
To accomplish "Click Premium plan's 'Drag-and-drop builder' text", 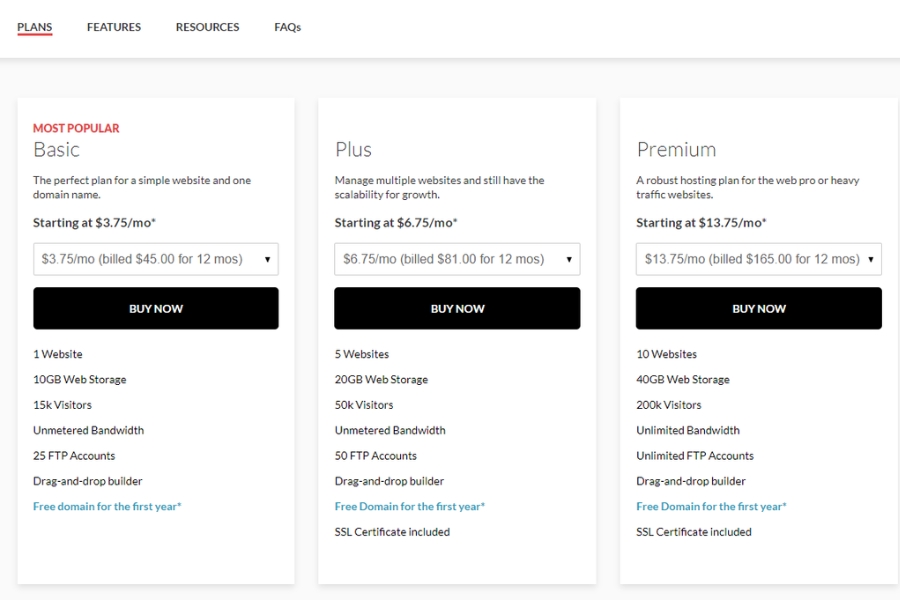I will click(x=690, y=481).
